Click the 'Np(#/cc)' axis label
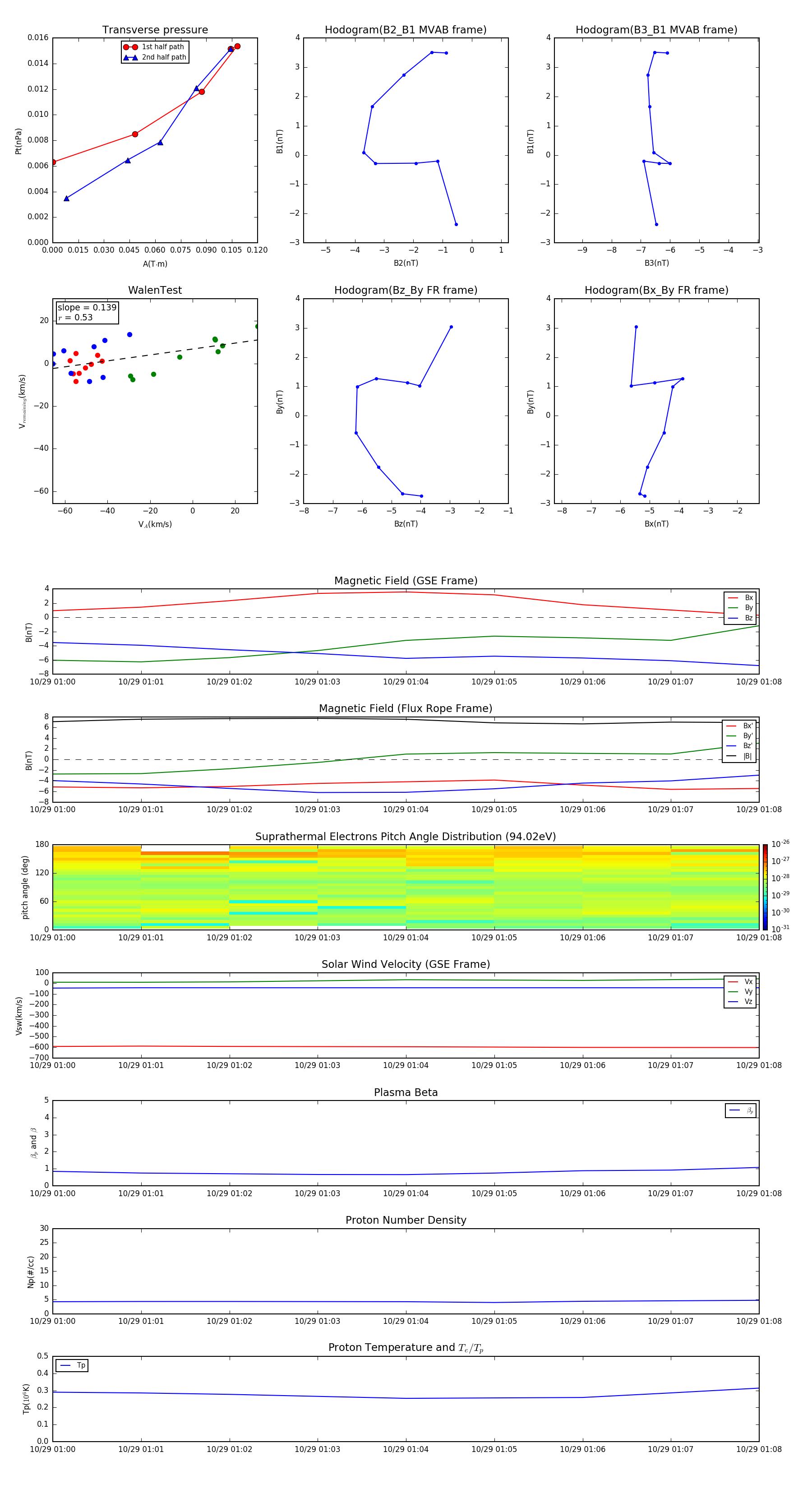The image size is (812, 1489). coord(31,1272)
